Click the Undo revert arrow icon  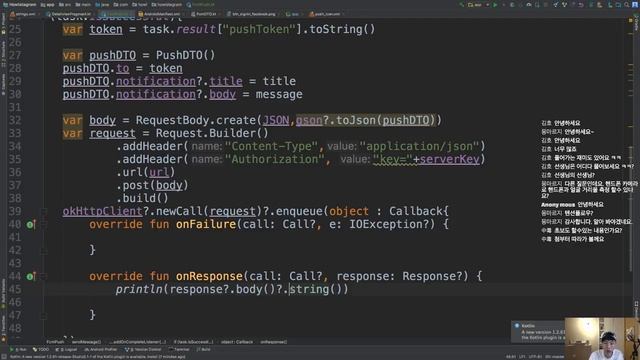pos(581,5)
